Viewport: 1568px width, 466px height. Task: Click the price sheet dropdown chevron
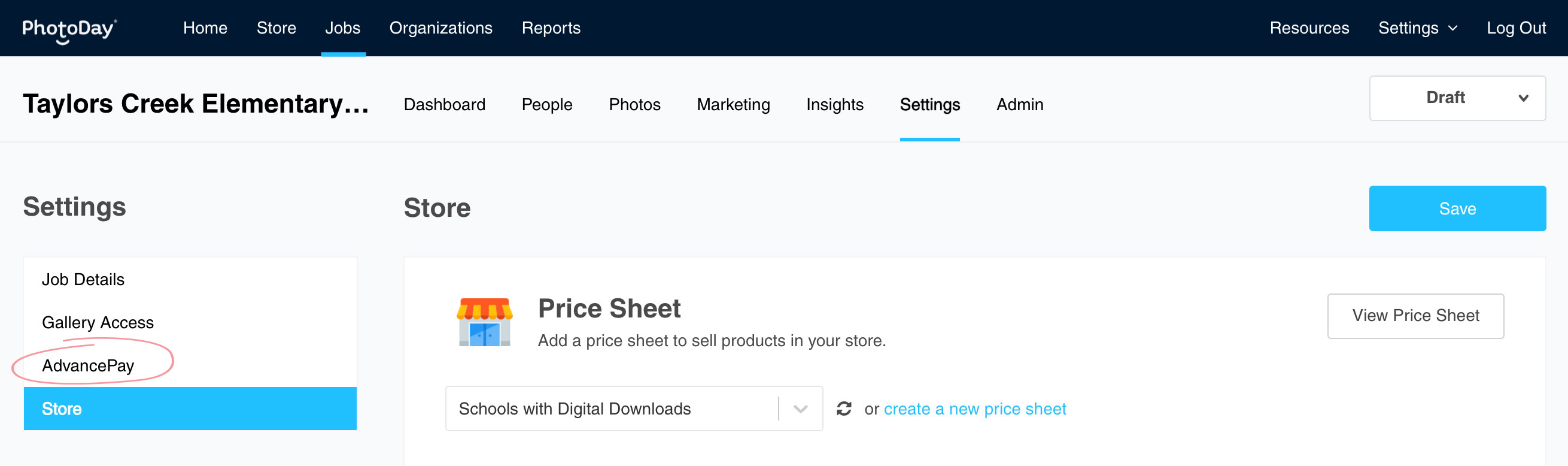(800, 408)
